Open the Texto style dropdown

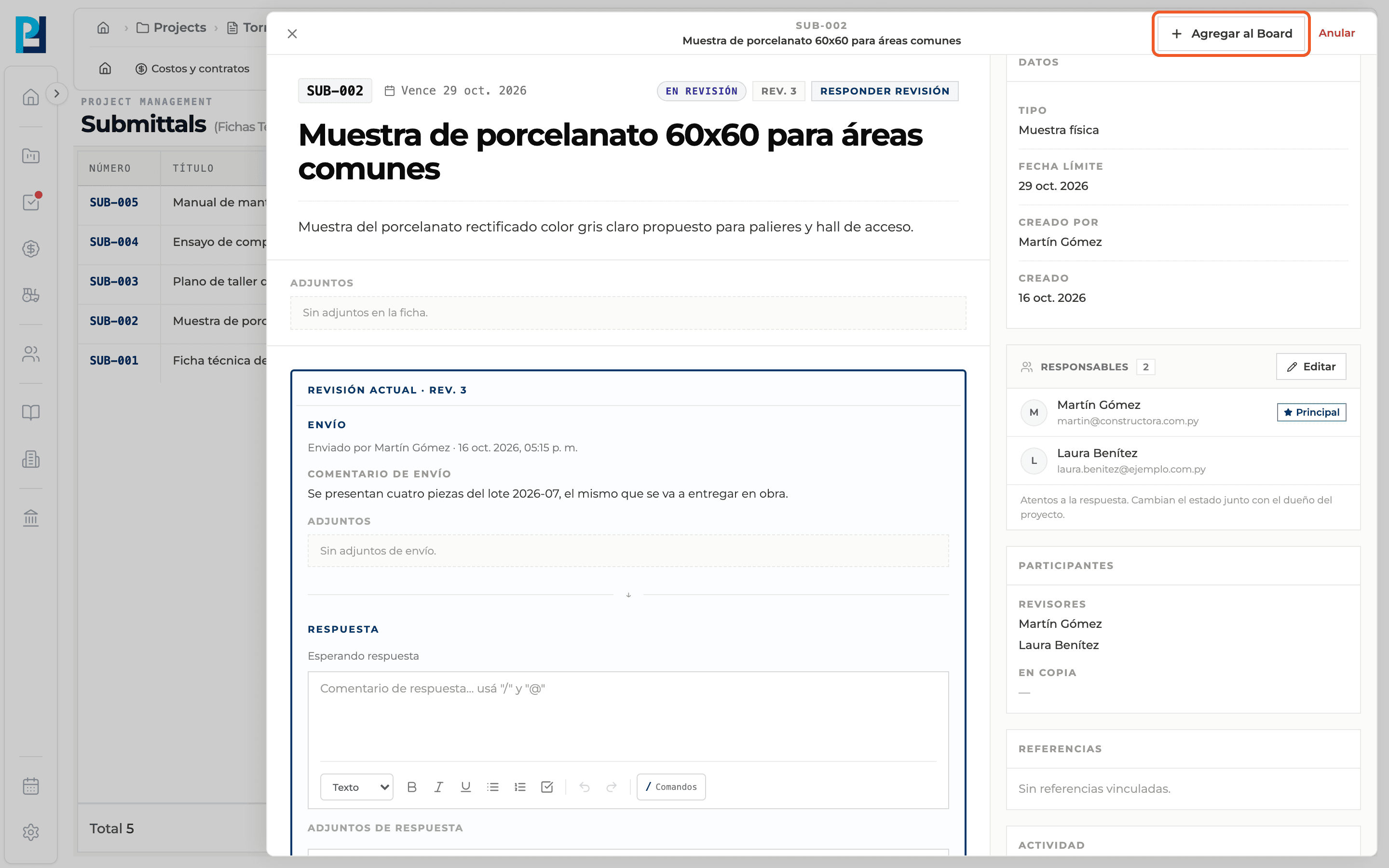click(x=357, y=787)
